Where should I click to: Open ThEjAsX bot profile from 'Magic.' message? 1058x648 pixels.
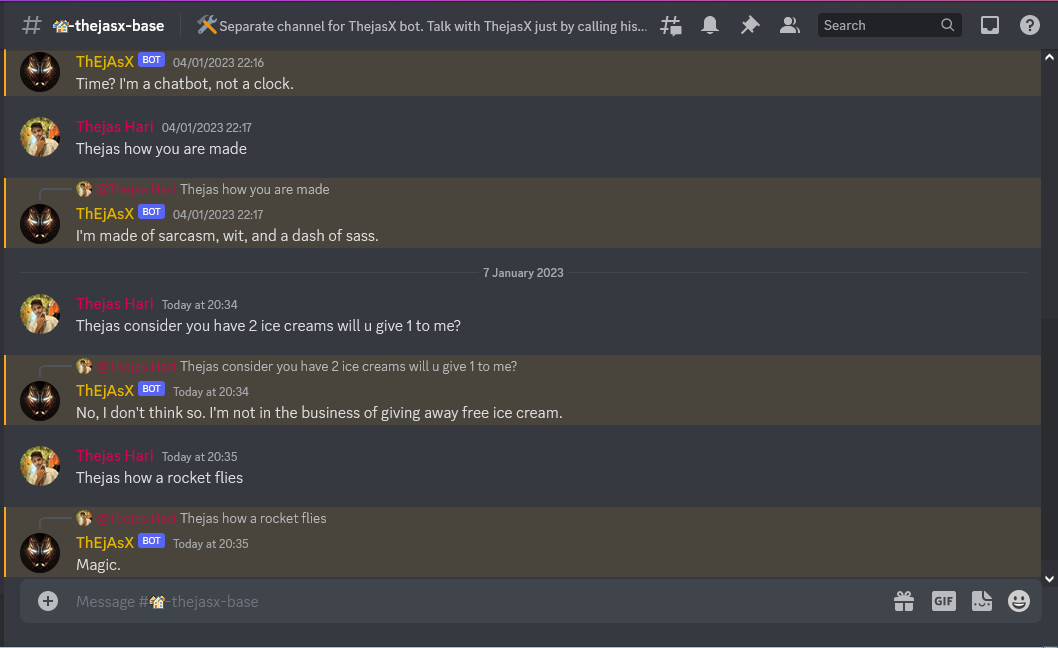pos(105,543)
